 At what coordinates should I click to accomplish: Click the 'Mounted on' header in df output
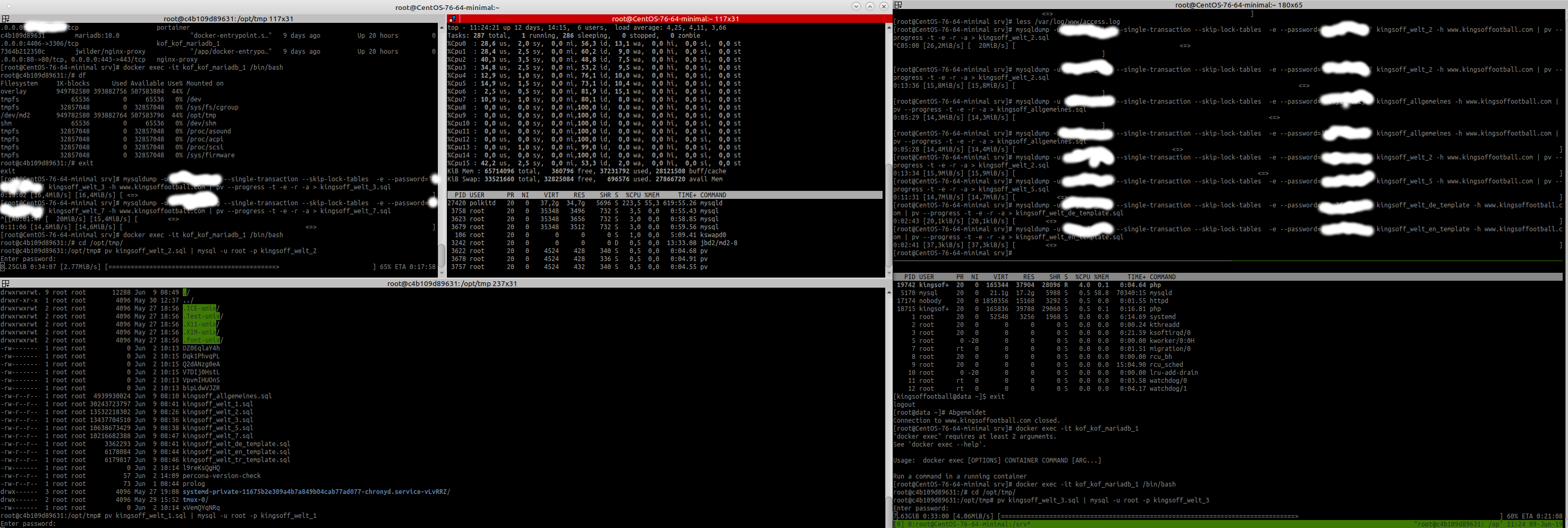pyautogui.click(x=205, y=83)
